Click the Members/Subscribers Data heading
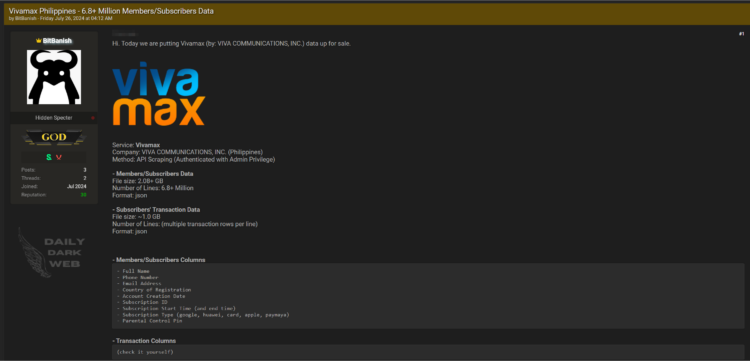750x361 pixels. pos(153,174)
